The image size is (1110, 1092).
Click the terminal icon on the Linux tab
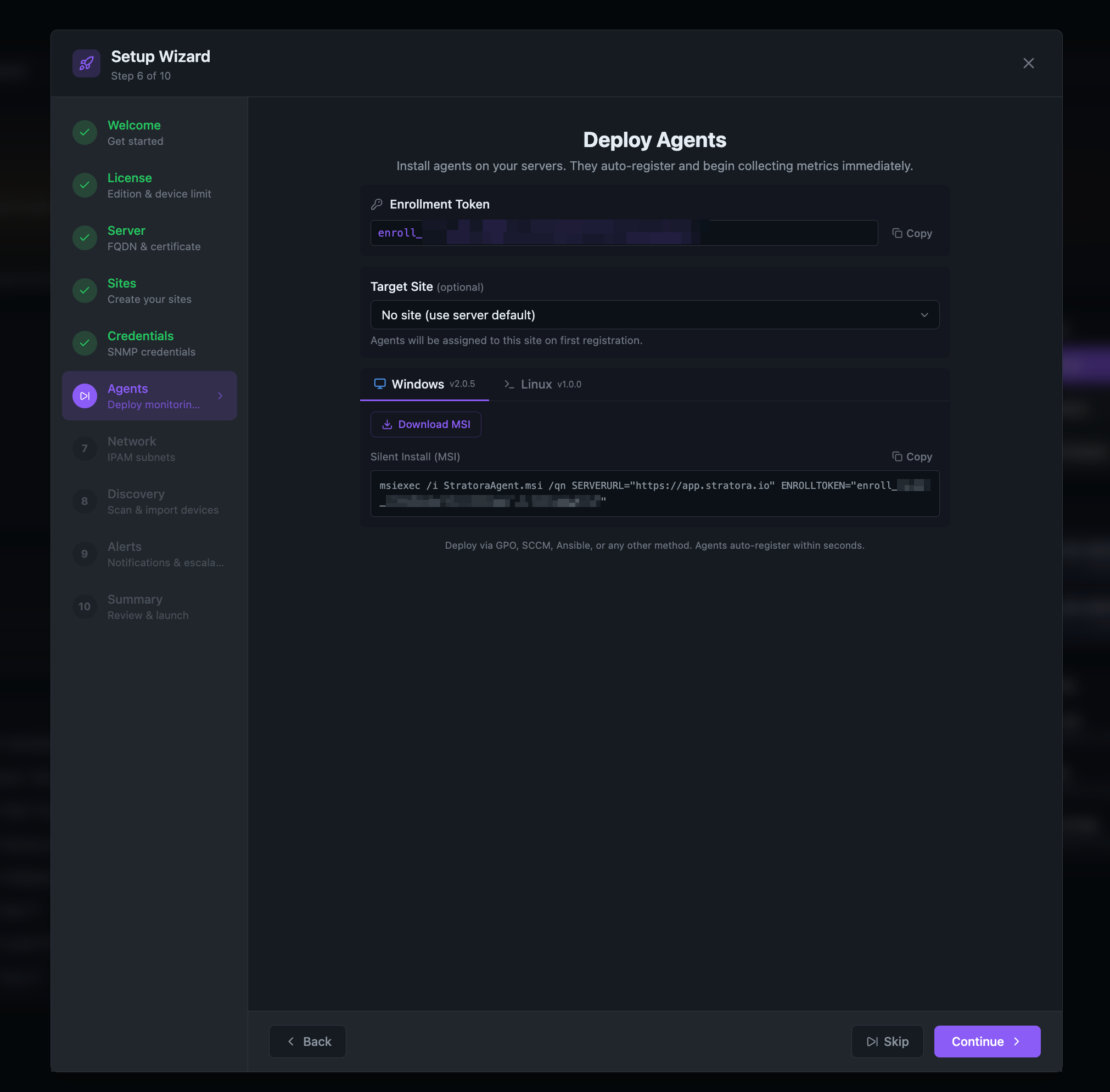508,384
